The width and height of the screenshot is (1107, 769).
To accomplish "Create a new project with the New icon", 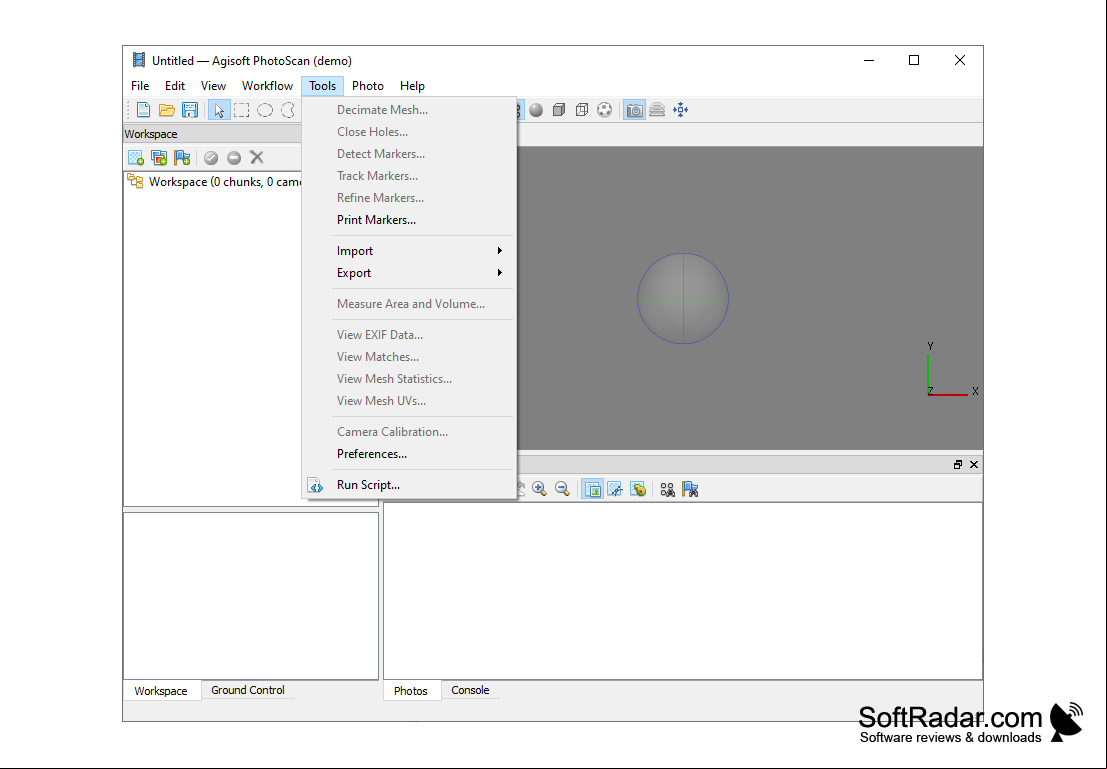I will (143, 109).
